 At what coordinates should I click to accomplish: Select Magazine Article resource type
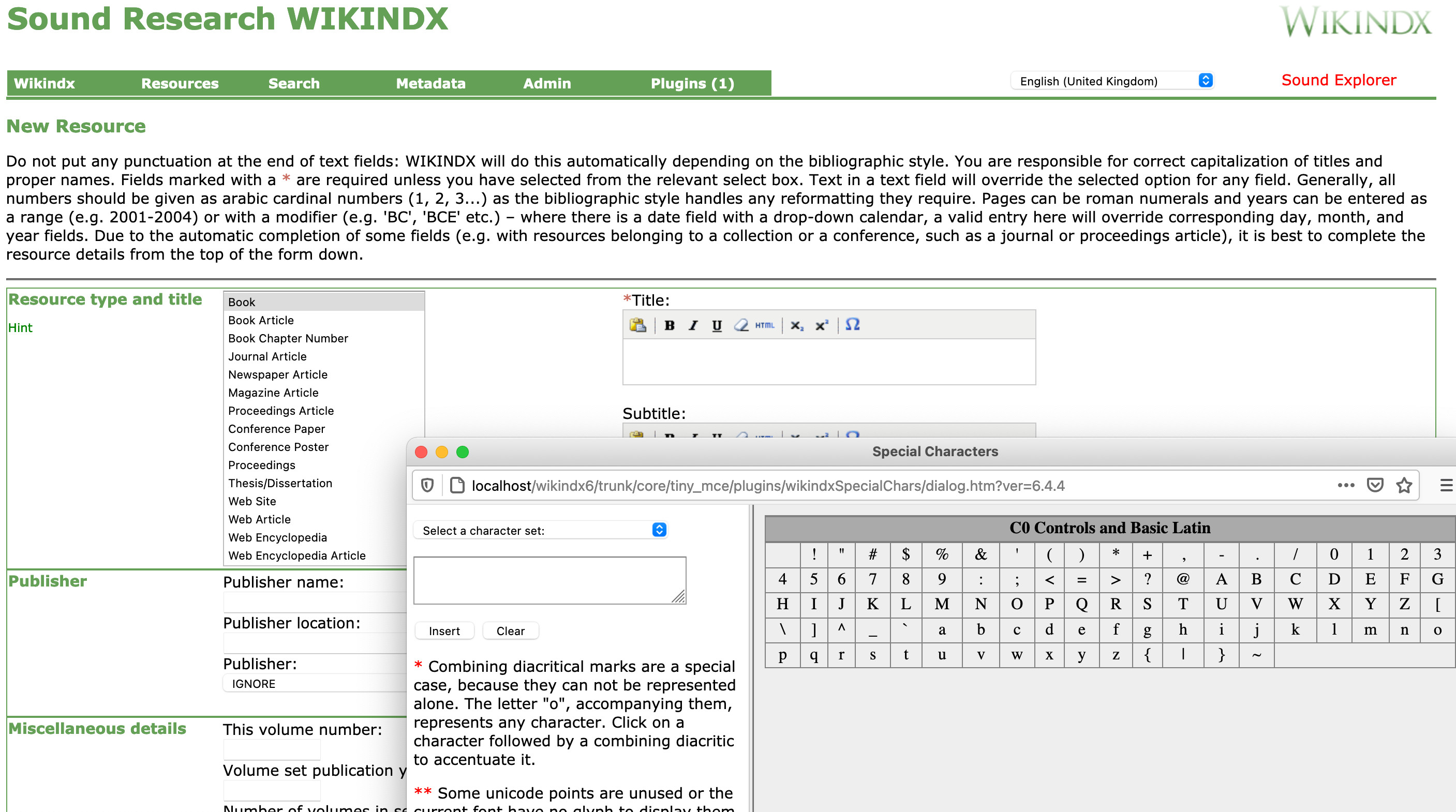coord(324,393)
